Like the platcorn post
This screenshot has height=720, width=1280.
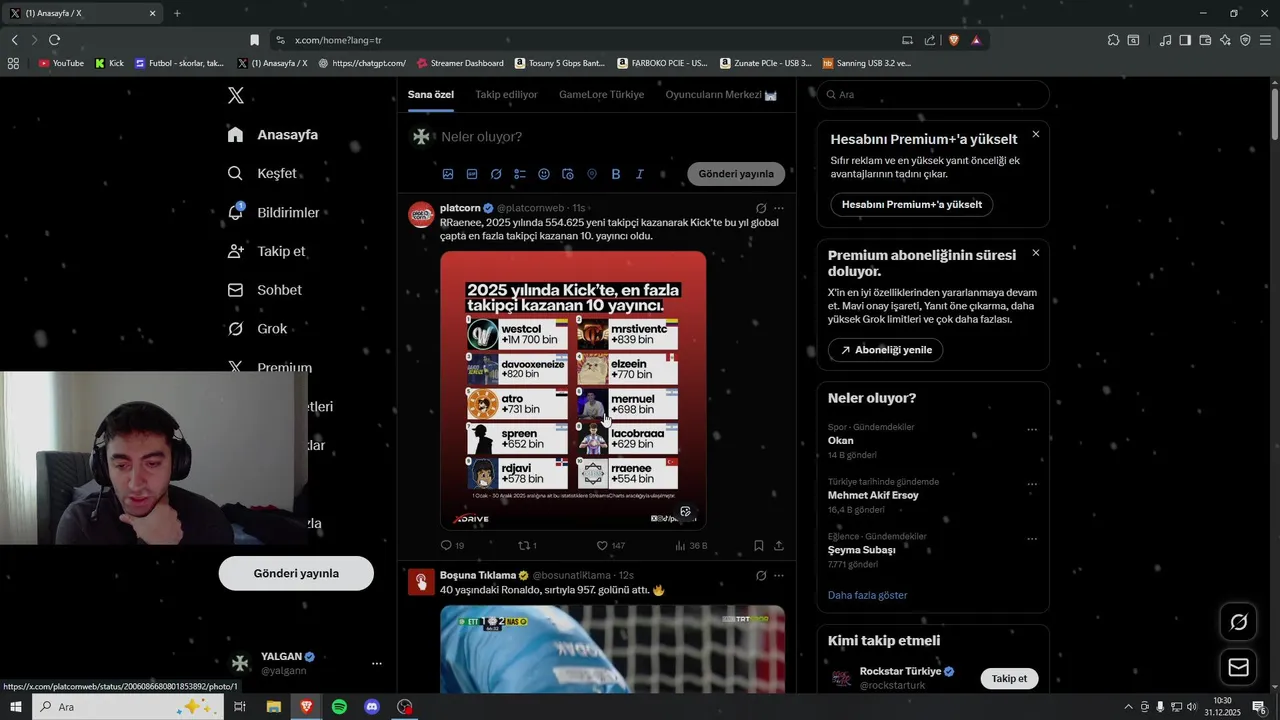(610, 545)
